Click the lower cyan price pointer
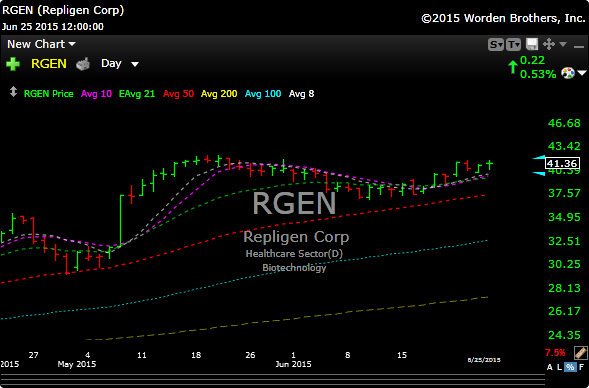The image size is (589, 388). coord(539,173)
